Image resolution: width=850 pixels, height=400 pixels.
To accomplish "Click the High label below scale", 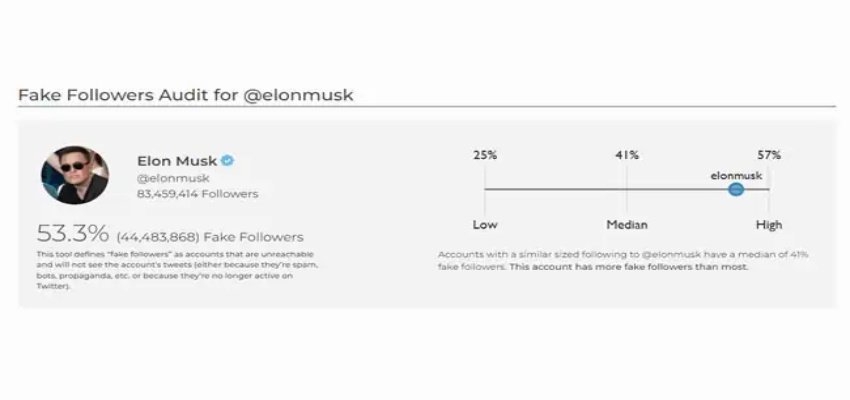I will coord(769,224).
